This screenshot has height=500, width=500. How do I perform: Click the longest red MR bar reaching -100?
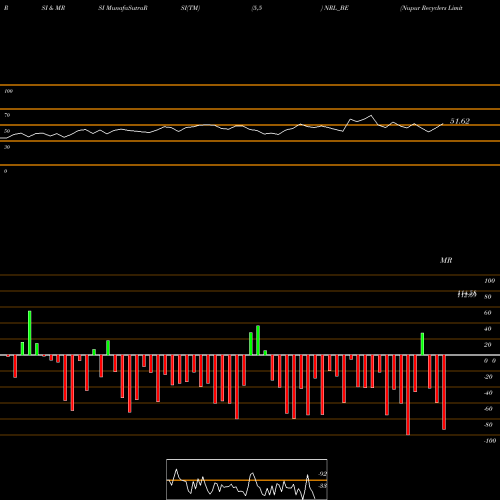point(408,395)
